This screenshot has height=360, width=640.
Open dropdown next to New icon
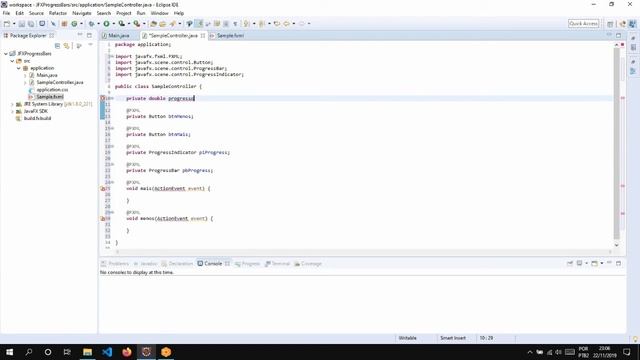click(x=14, y=24)
